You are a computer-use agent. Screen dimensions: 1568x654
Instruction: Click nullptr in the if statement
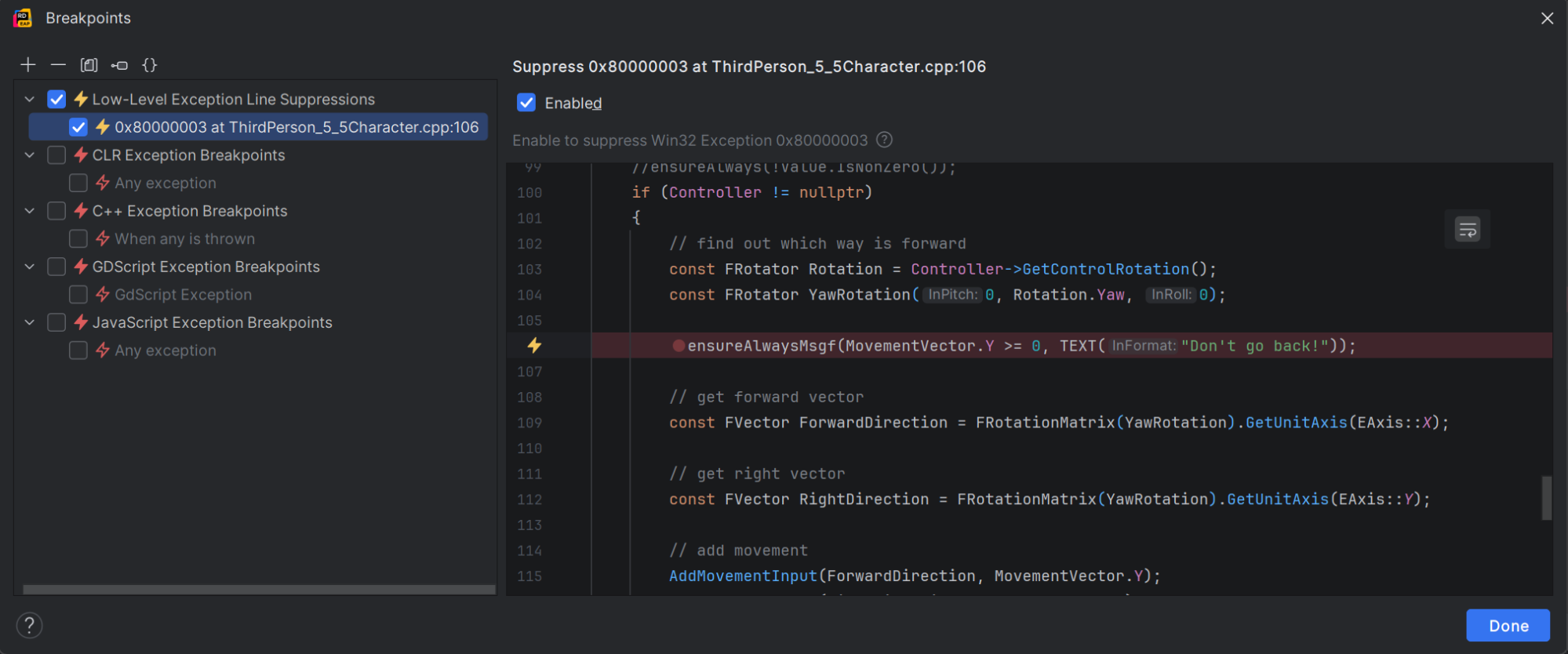(x=831, y=192)
